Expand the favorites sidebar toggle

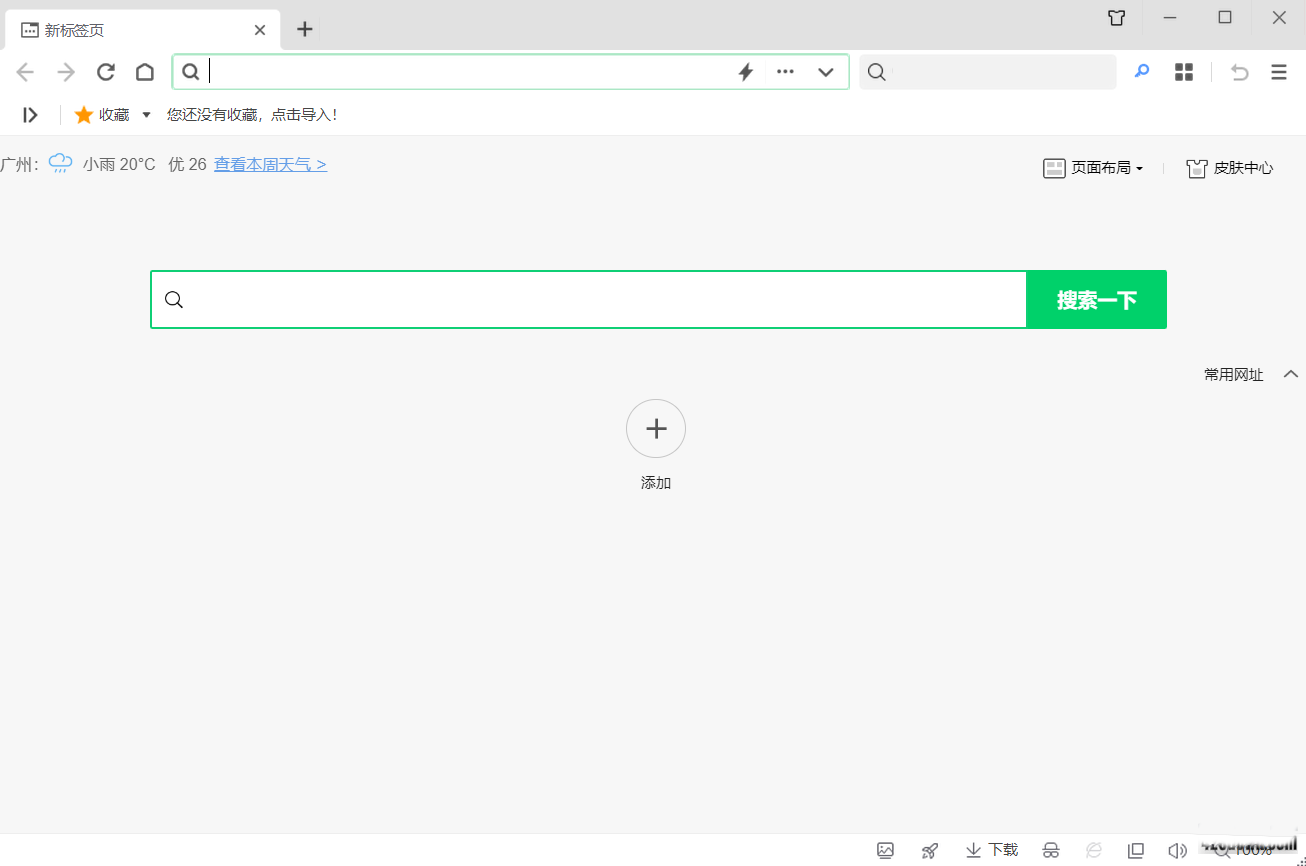click(30, 115)
